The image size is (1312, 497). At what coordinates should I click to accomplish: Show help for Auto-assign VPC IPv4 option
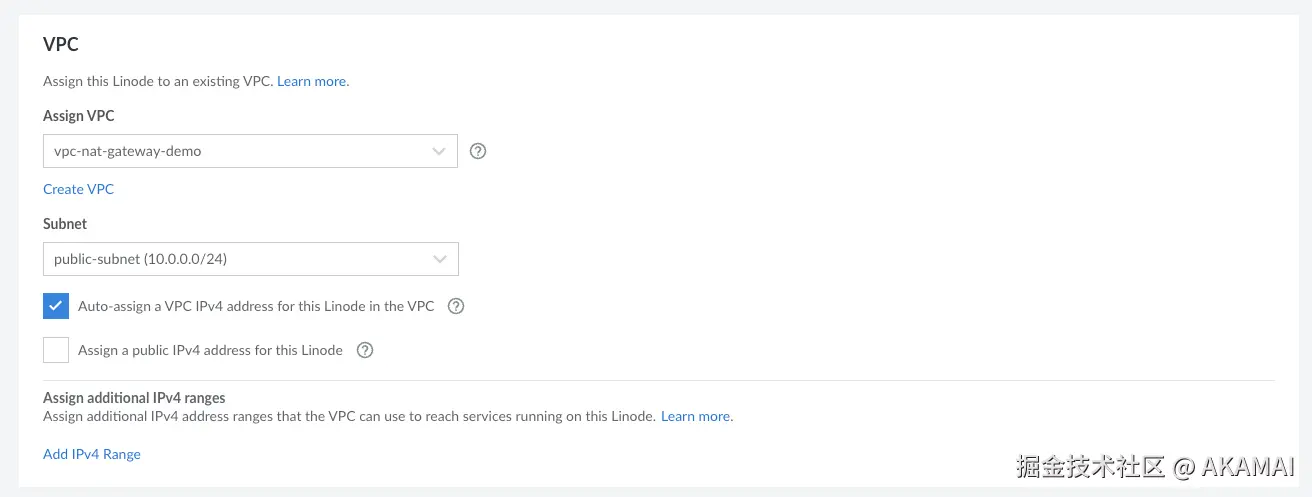click(x=456, y=306)
